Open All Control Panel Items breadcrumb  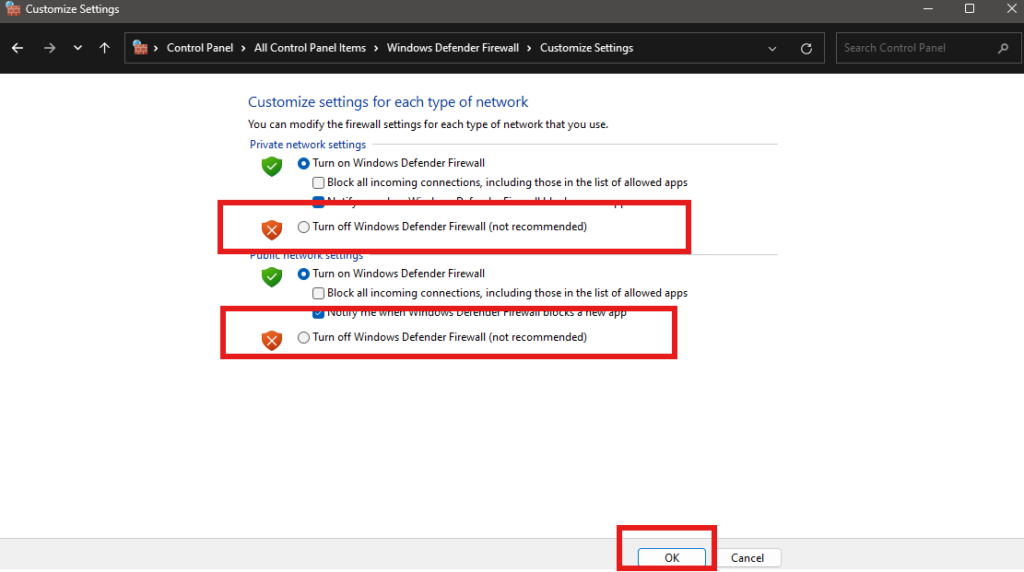pyautogui.click(x=310, y=48)
